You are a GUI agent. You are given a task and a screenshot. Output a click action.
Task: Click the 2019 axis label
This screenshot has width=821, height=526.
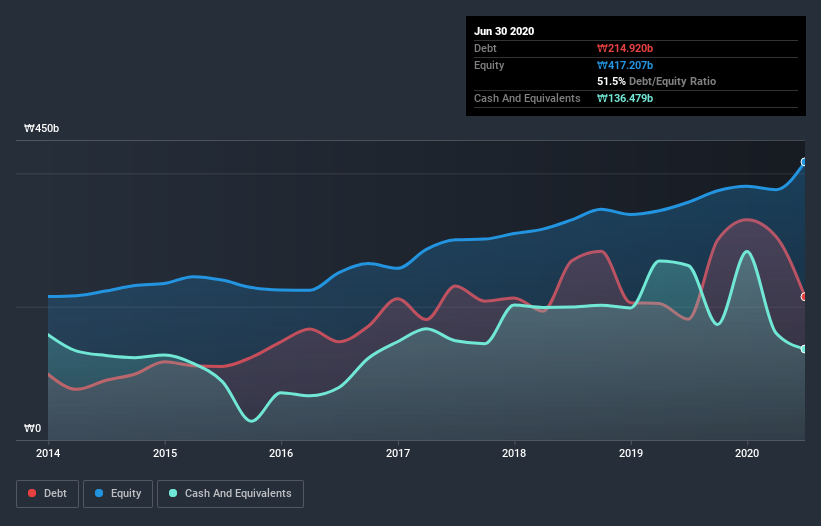tap(631, 453)
